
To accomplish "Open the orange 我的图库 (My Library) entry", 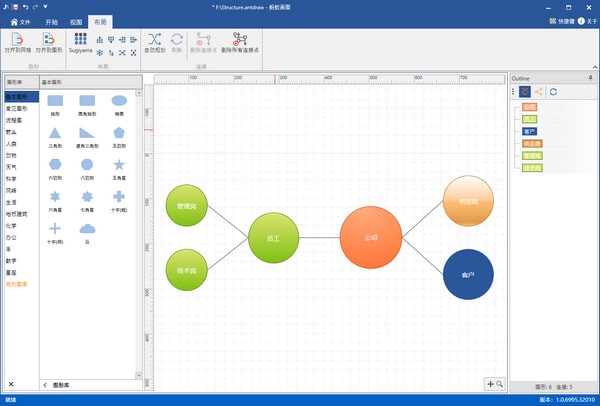I will pyautogui.click(x=21, y=284).
